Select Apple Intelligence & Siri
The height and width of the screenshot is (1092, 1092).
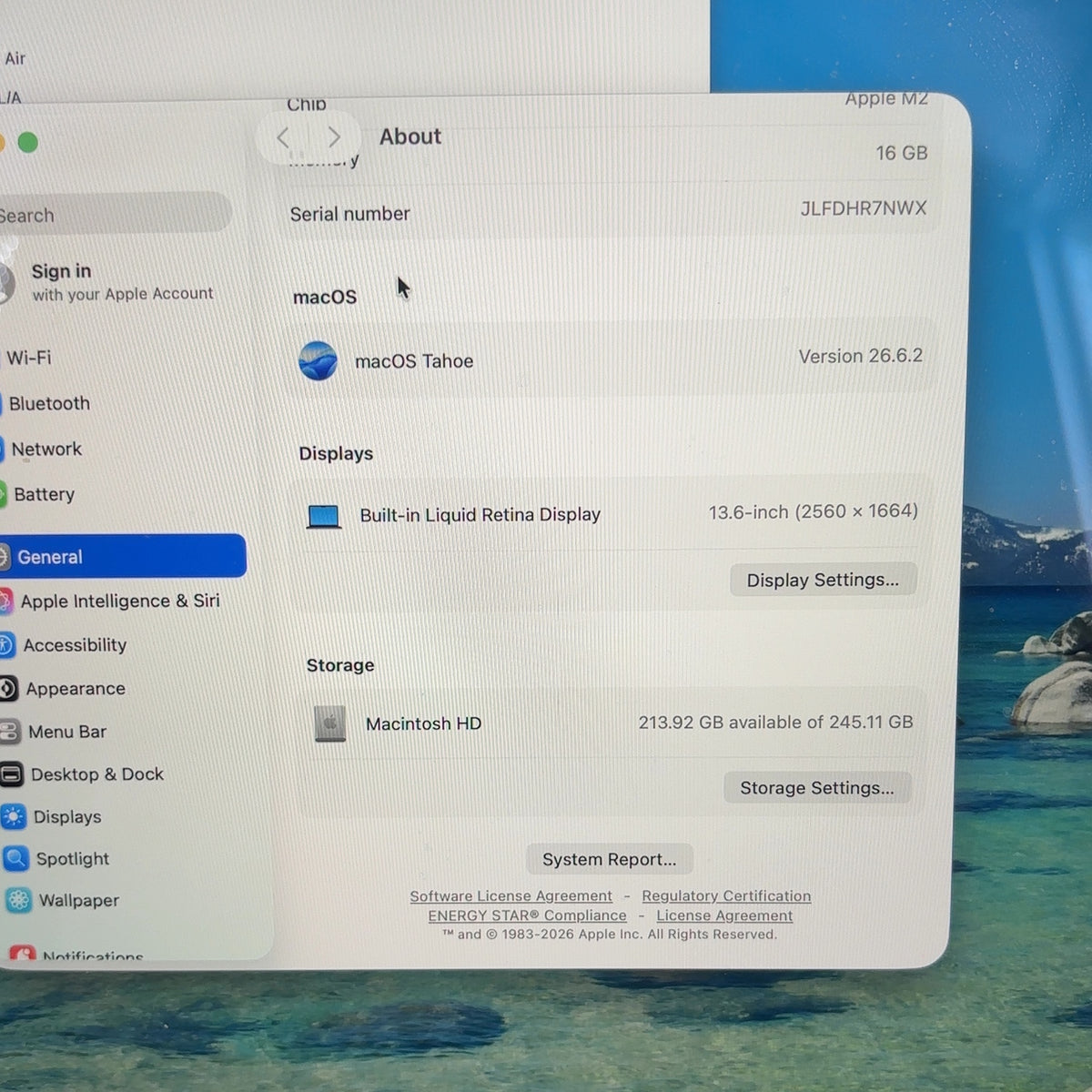110,601
